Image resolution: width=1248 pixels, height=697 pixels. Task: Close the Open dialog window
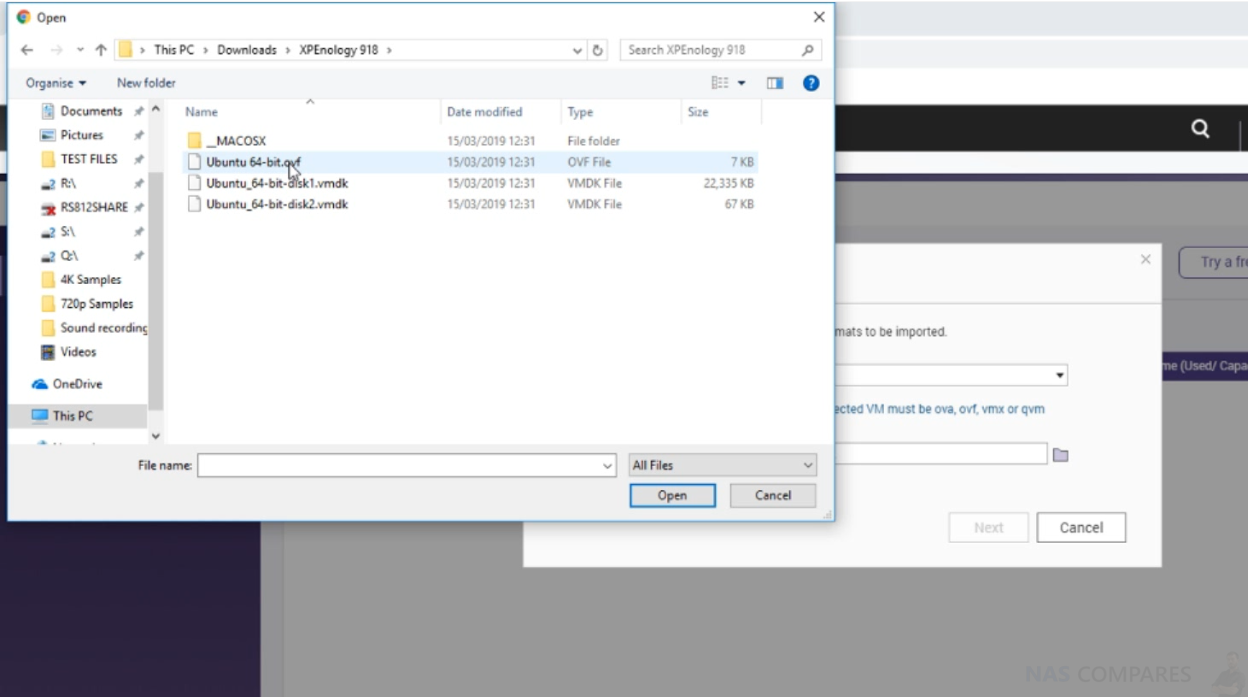click(819, 17)
